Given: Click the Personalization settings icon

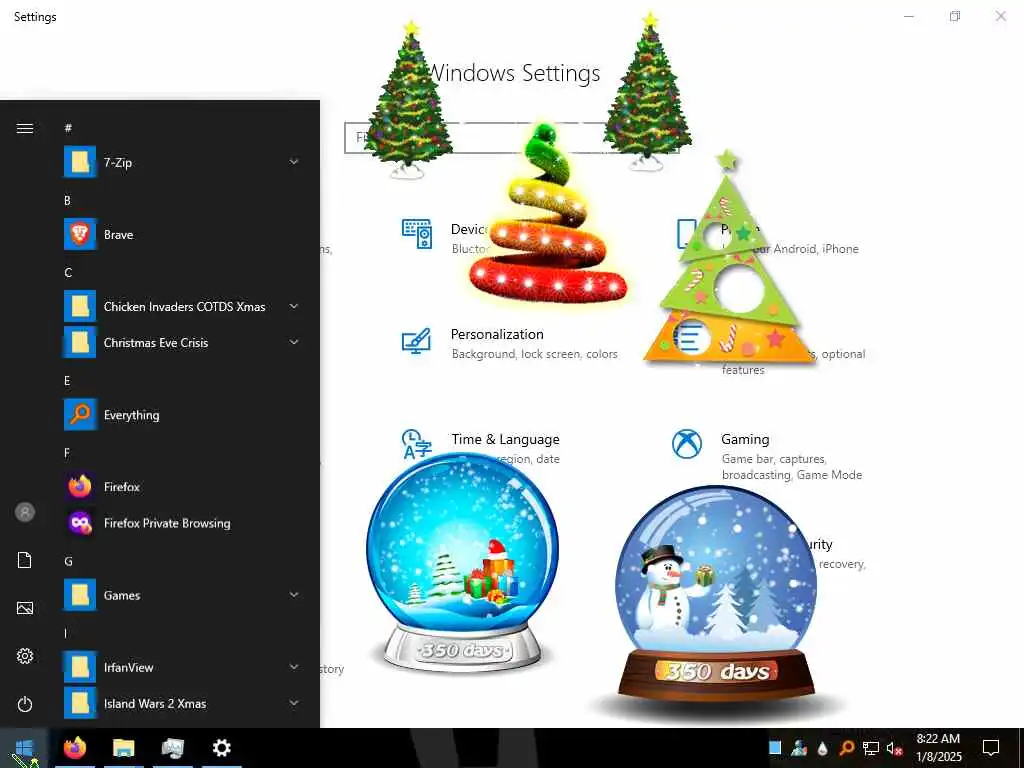Looking at the screenshot, I should [417, 341].
